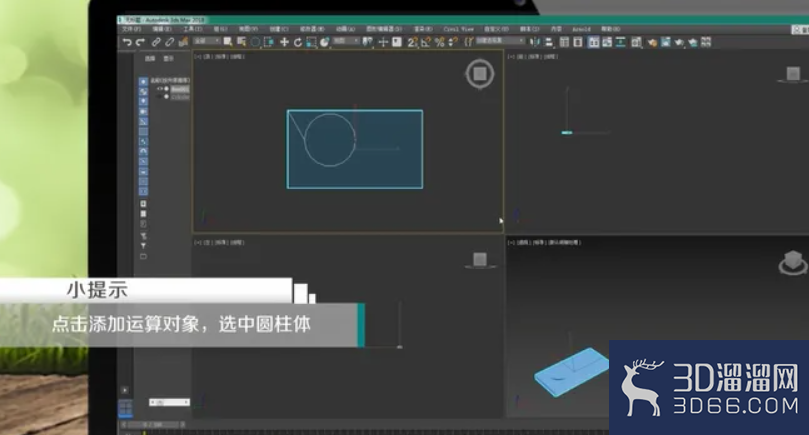Toggle Spinner Snap in the toolbar

click(x=452, y=42)
